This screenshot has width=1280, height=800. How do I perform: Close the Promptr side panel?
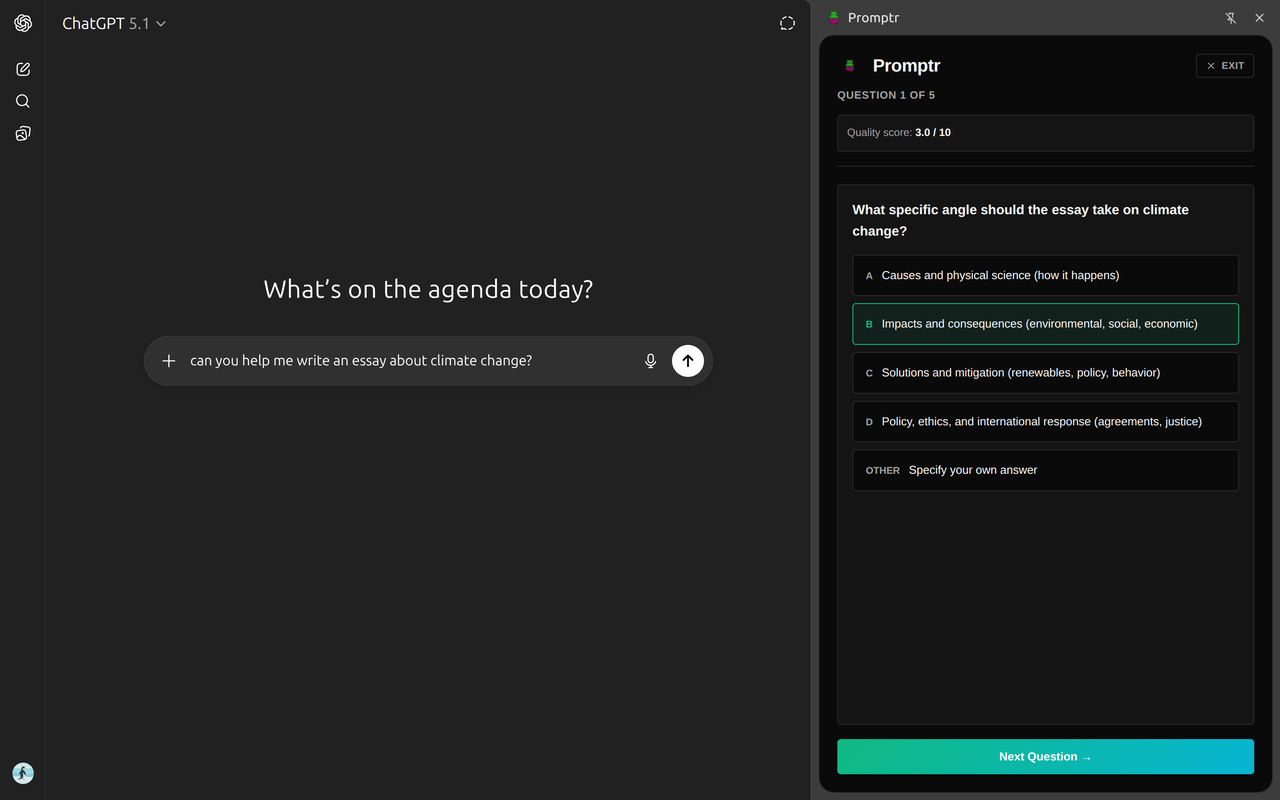click(x=1259, y=18)
